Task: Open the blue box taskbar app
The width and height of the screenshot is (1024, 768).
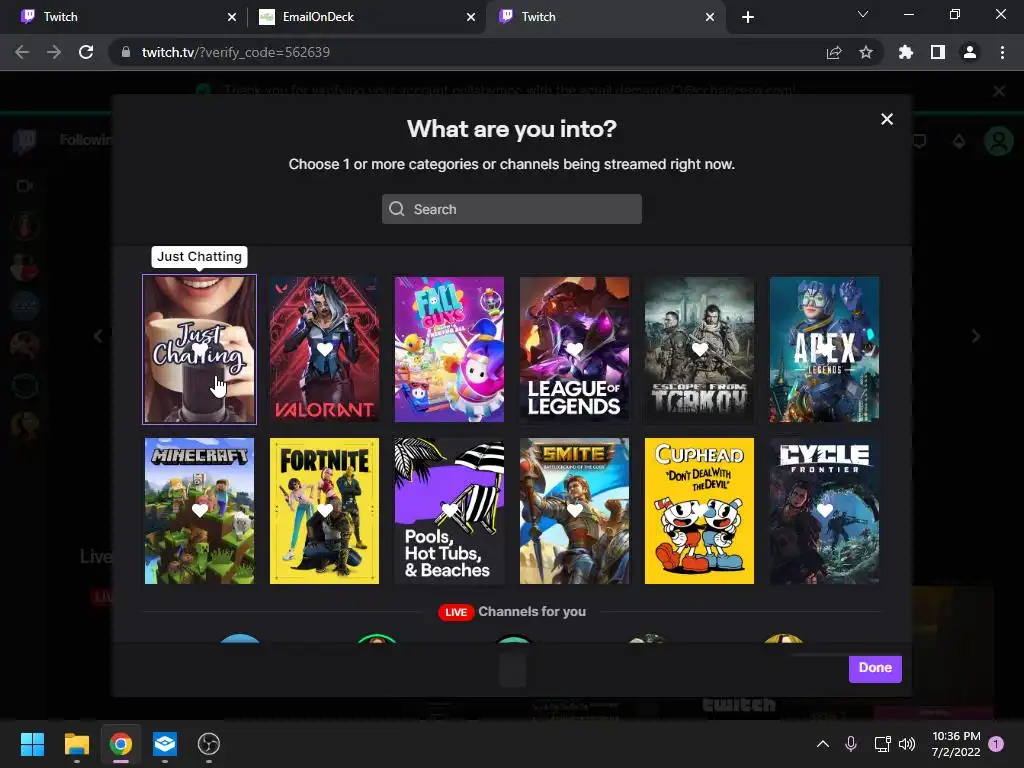Action: (165, 744)
